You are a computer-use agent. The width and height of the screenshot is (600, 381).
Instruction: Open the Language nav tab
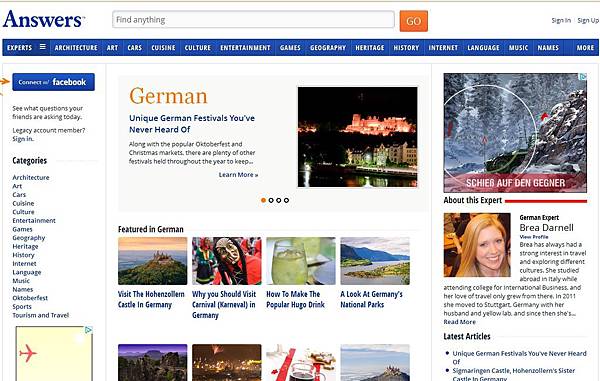pyautogui.click(x=483, y=47)
